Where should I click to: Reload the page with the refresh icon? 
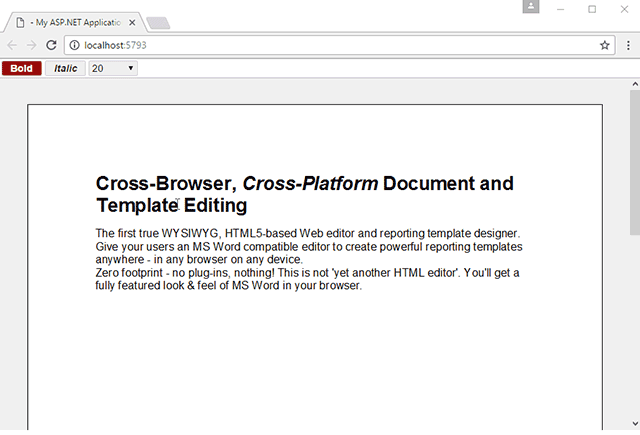51,45
